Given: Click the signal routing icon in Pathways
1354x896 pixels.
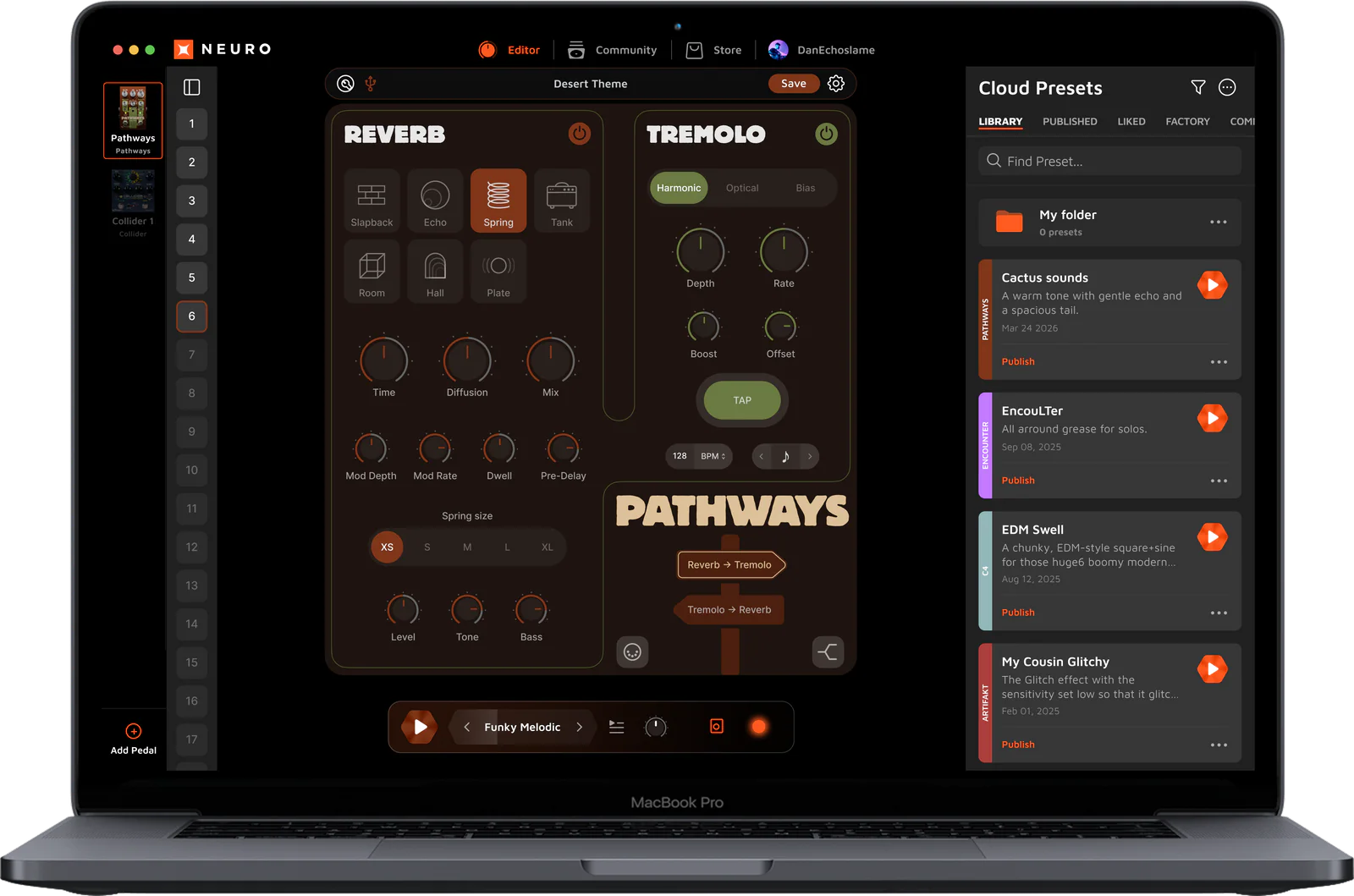Looking at the screenshot, I should [828, 651].
